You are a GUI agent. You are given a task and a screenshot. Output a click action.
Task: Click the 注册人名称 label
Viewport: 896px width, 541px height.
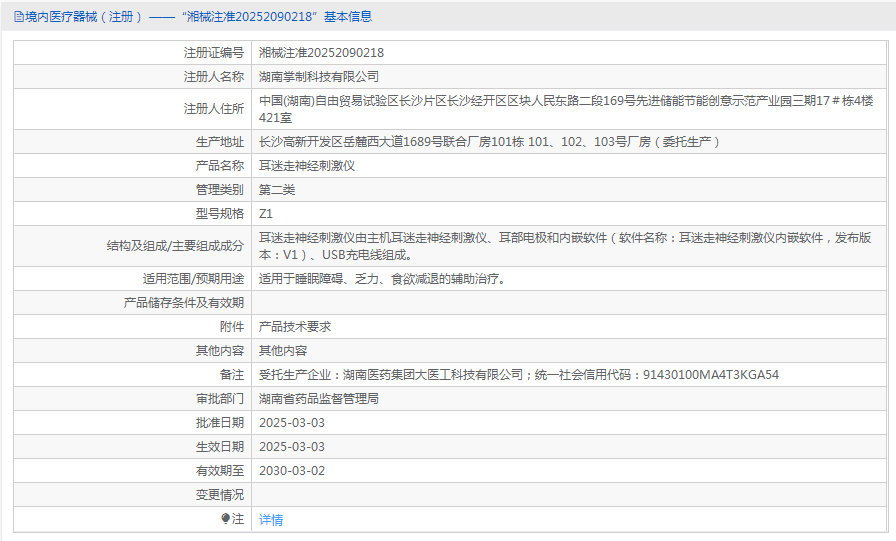coord(214,77)
